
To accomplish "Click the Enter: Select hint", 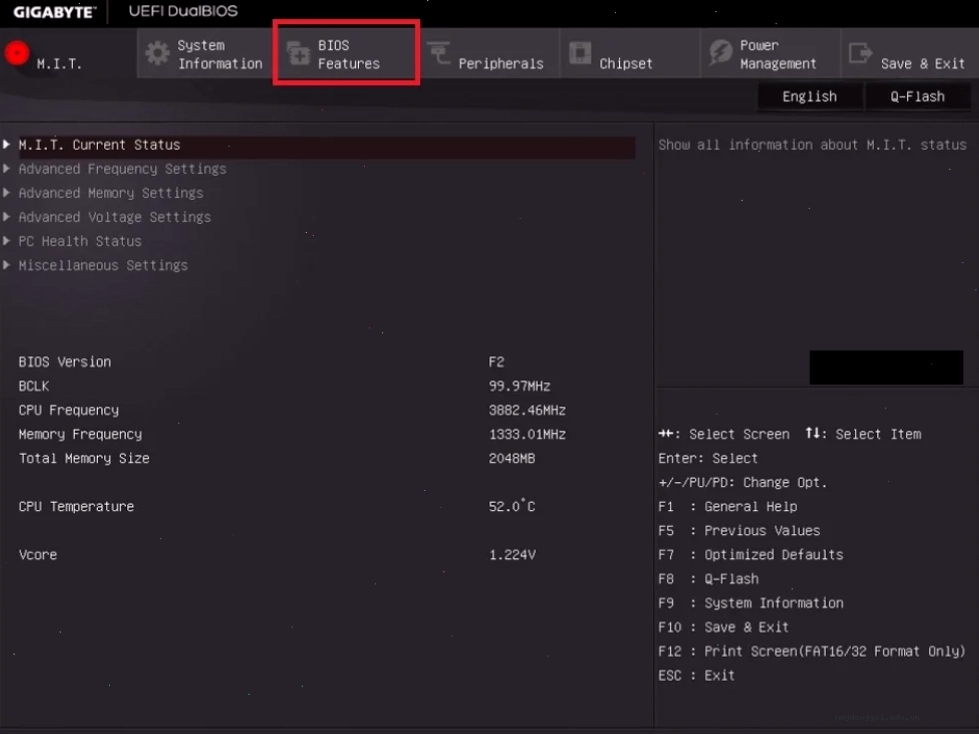I will tap(708, 459).
